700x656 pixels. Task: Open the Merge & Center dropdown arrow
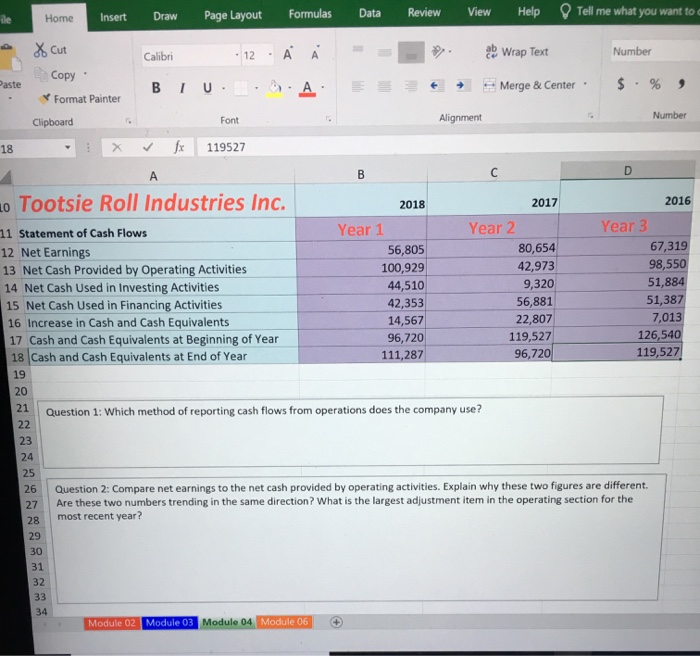point(585,84)
